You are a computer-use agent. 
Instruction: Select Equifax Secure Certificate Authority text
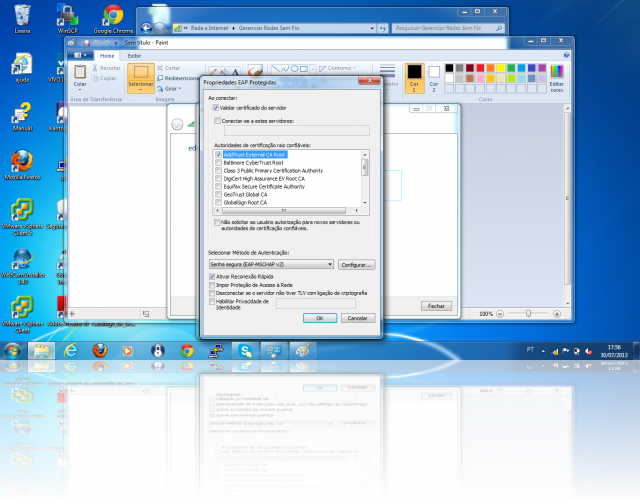264,187
